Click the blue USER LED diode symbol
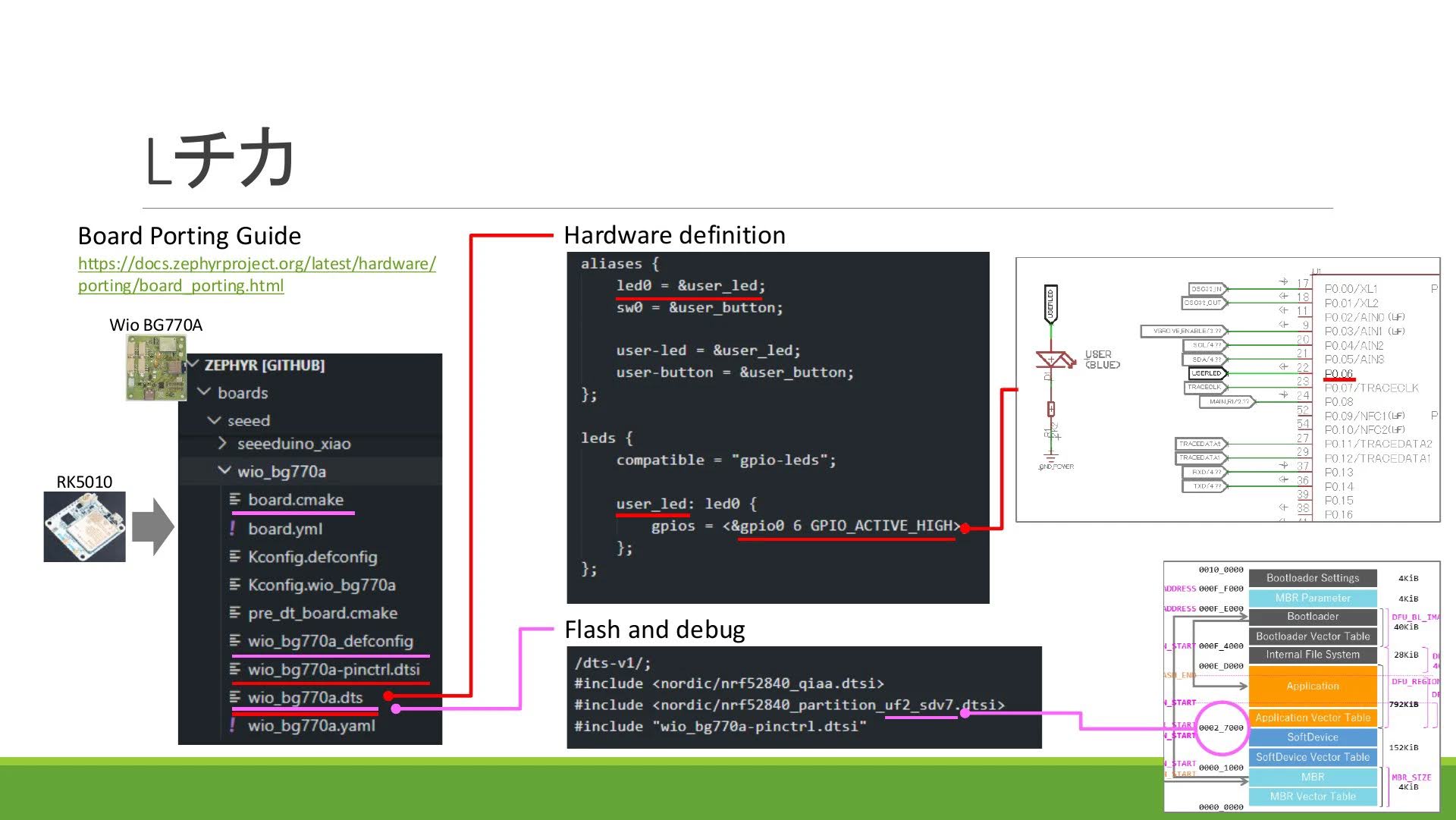1456x820 pixels. click(1051, 360)
